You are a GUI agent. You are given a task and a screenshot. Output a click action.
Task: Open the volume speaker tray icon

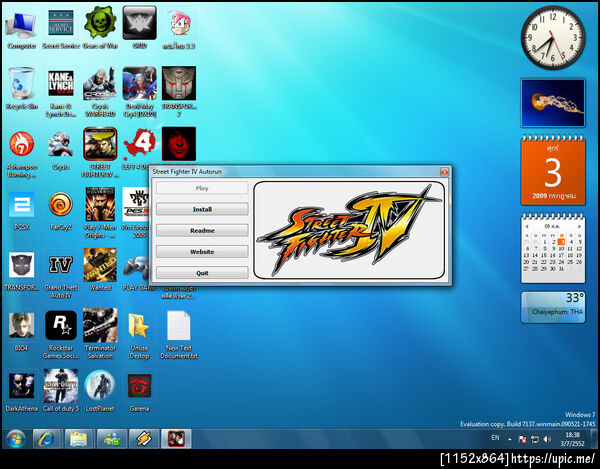(547, 440)
